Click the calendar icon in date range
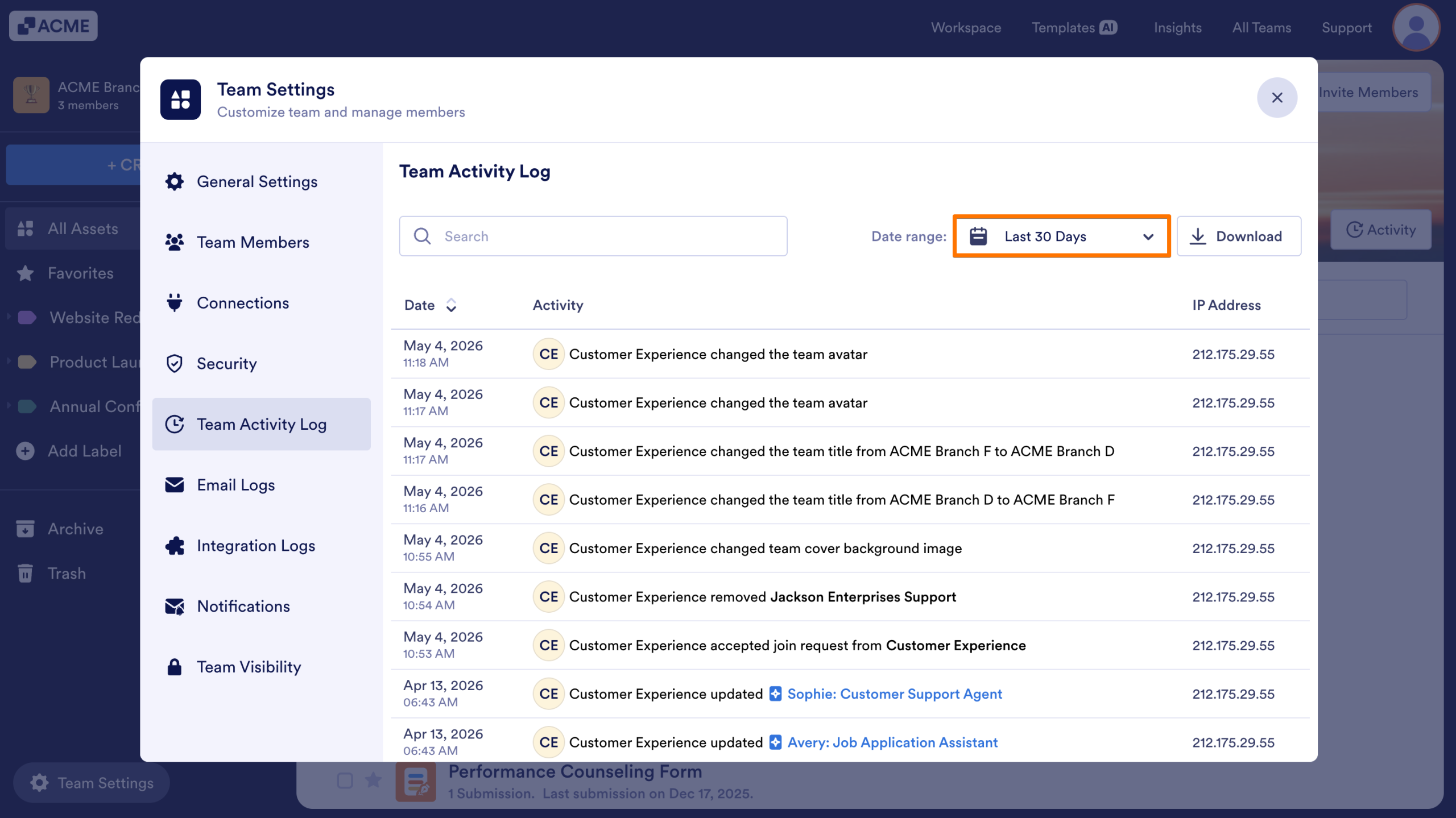 (x=978, y=236)
